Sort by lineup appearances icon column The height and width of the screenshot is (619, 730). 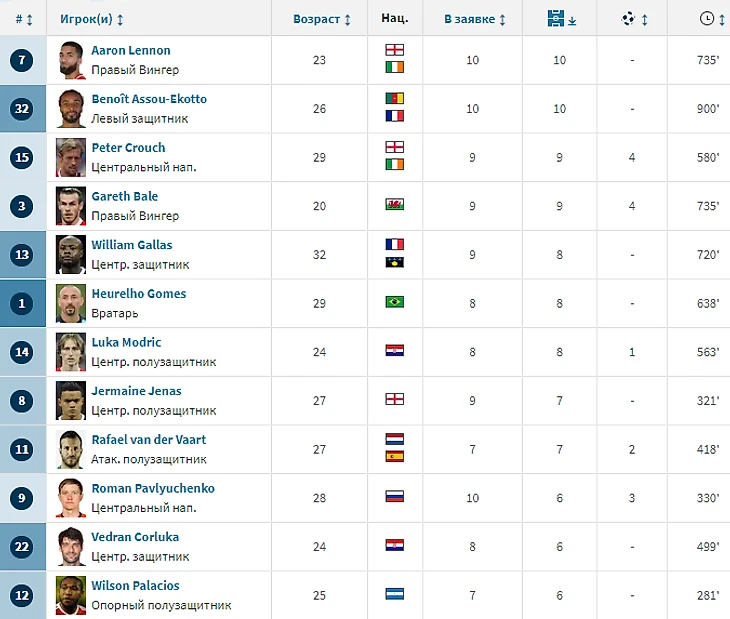tap(561, 19)
